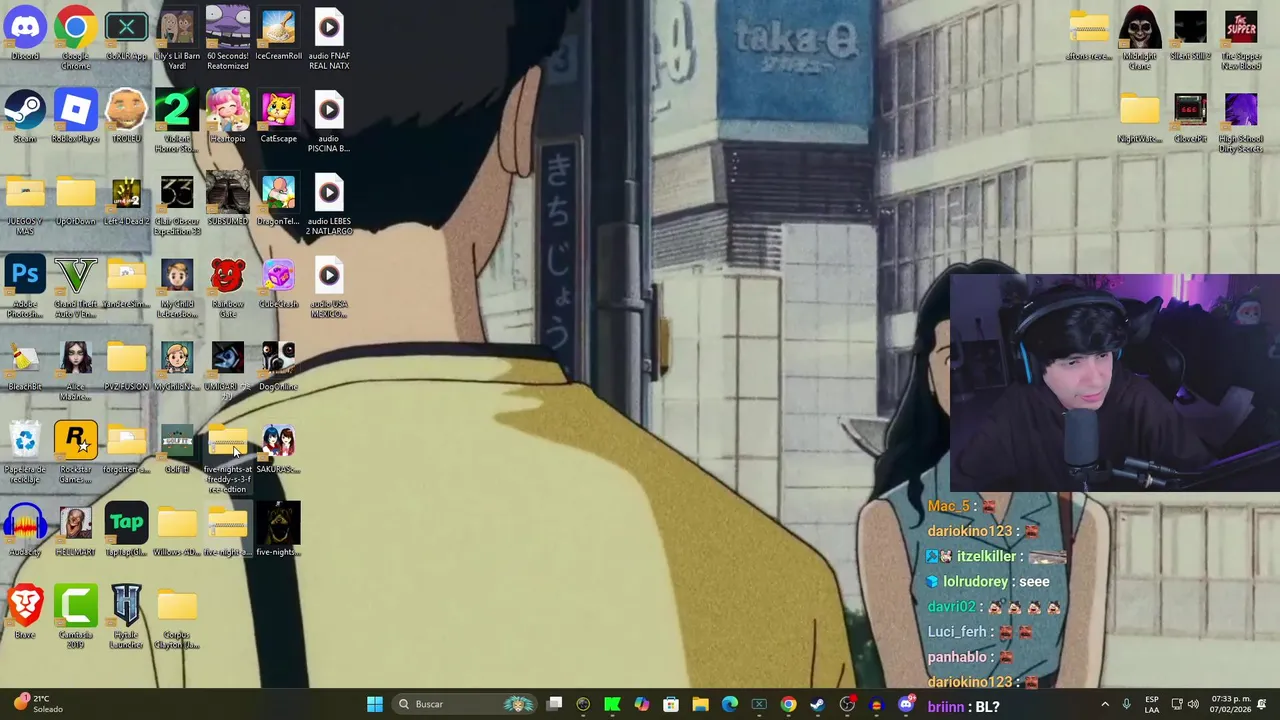
Task: Select the Heartopia game shortcut
Action: pyautogui.click(x=228, y=117)
